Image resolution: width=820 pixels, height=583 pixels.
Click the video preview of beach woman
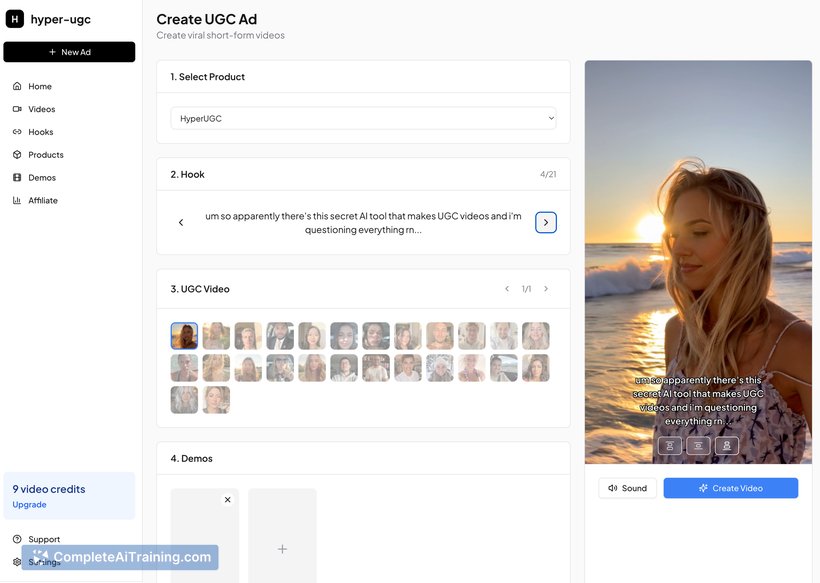click(698, 262)
